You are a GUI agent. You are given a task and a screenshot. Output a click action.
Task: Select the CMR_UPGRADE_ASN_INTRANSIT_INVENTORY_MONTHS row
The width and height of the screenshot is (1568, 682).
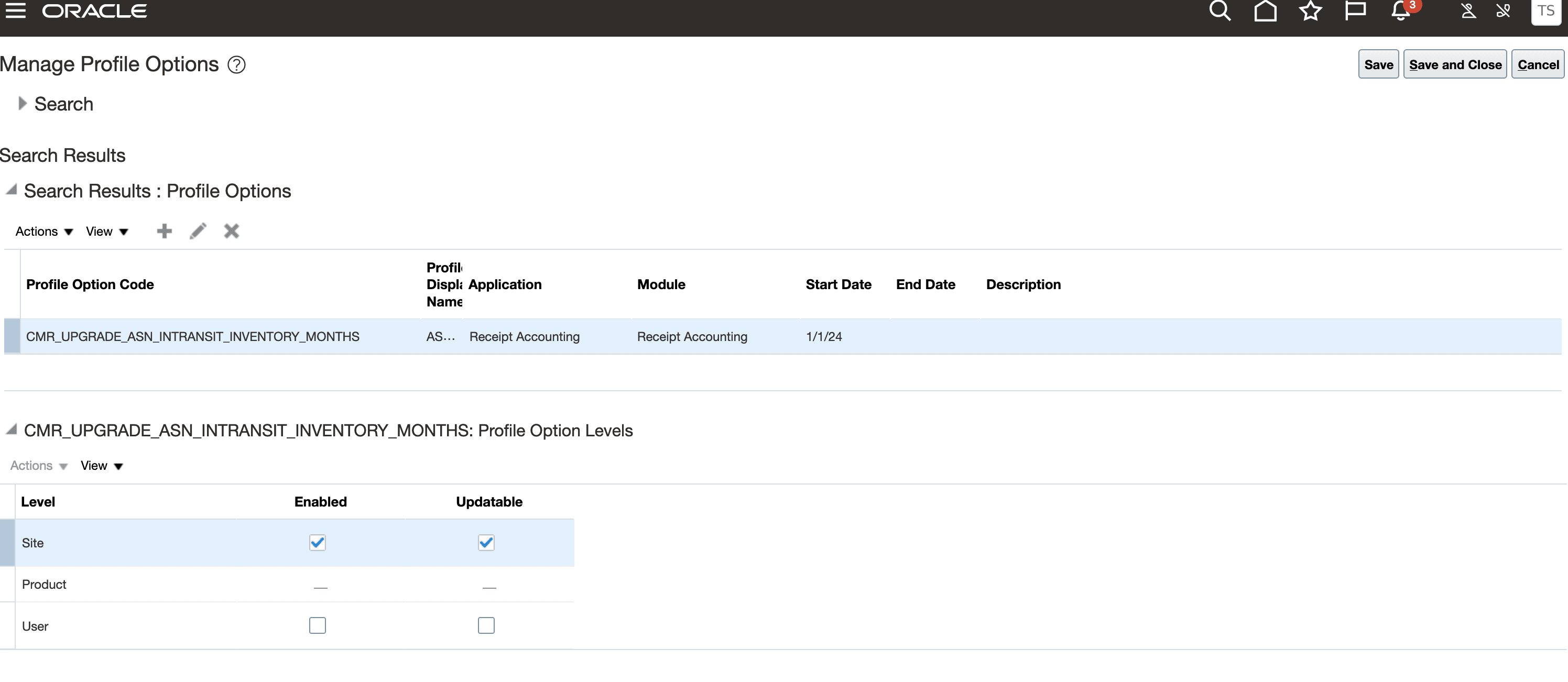192,336
